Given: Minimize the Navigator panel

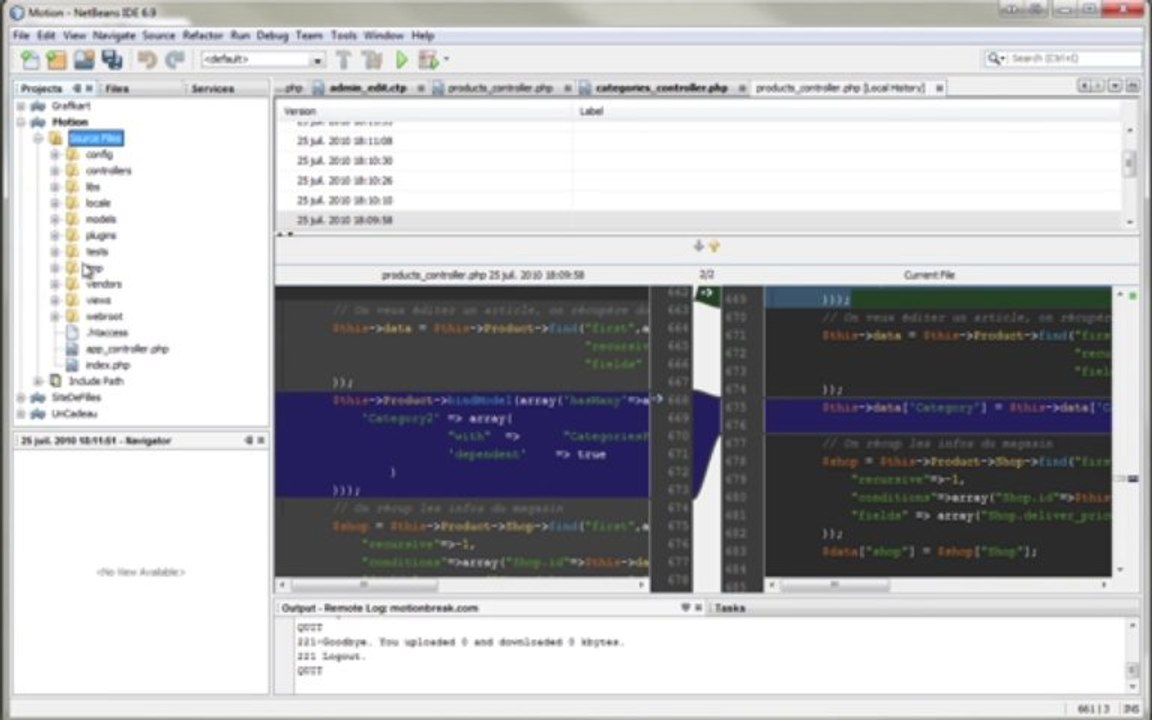Looking at the screenshot, I should pos(248,440).
